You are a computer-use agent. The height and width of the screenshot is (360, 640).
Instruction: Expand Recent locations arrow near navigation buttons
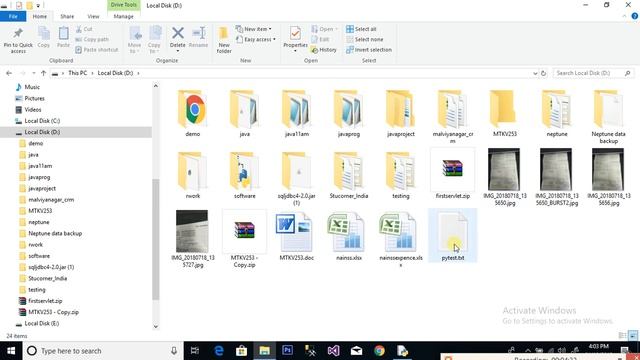tap(33, 73)
